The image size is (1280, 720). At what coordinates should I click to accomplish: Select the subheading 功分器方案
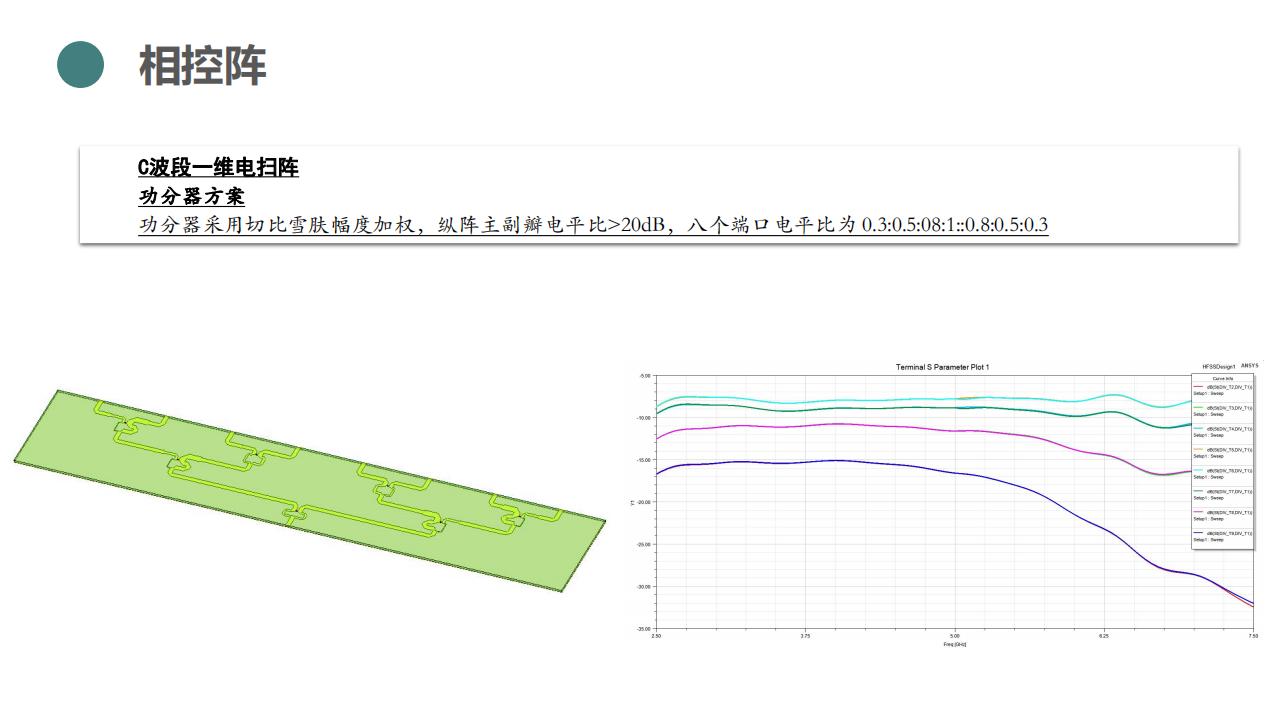(x=191, y=196)
